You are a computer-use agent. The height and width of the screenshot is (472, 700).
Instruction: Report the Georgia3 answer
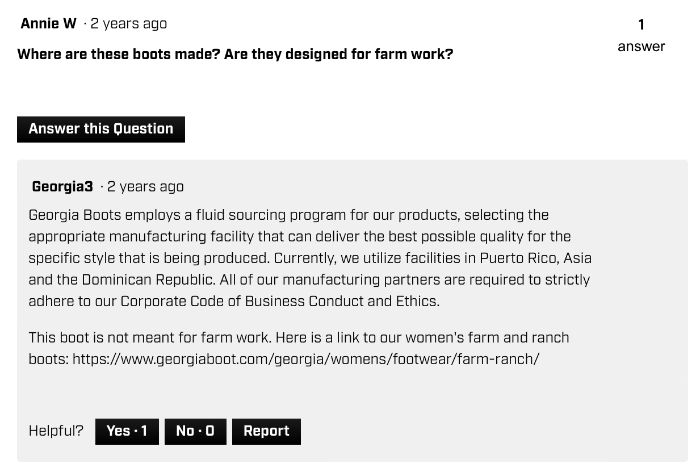point(267,431)
